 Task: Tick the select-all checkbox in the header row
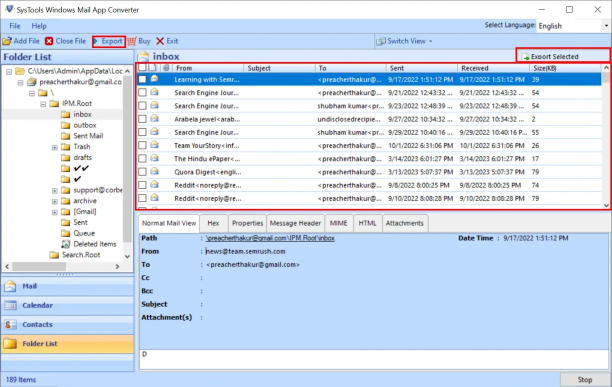coord(142,67)
